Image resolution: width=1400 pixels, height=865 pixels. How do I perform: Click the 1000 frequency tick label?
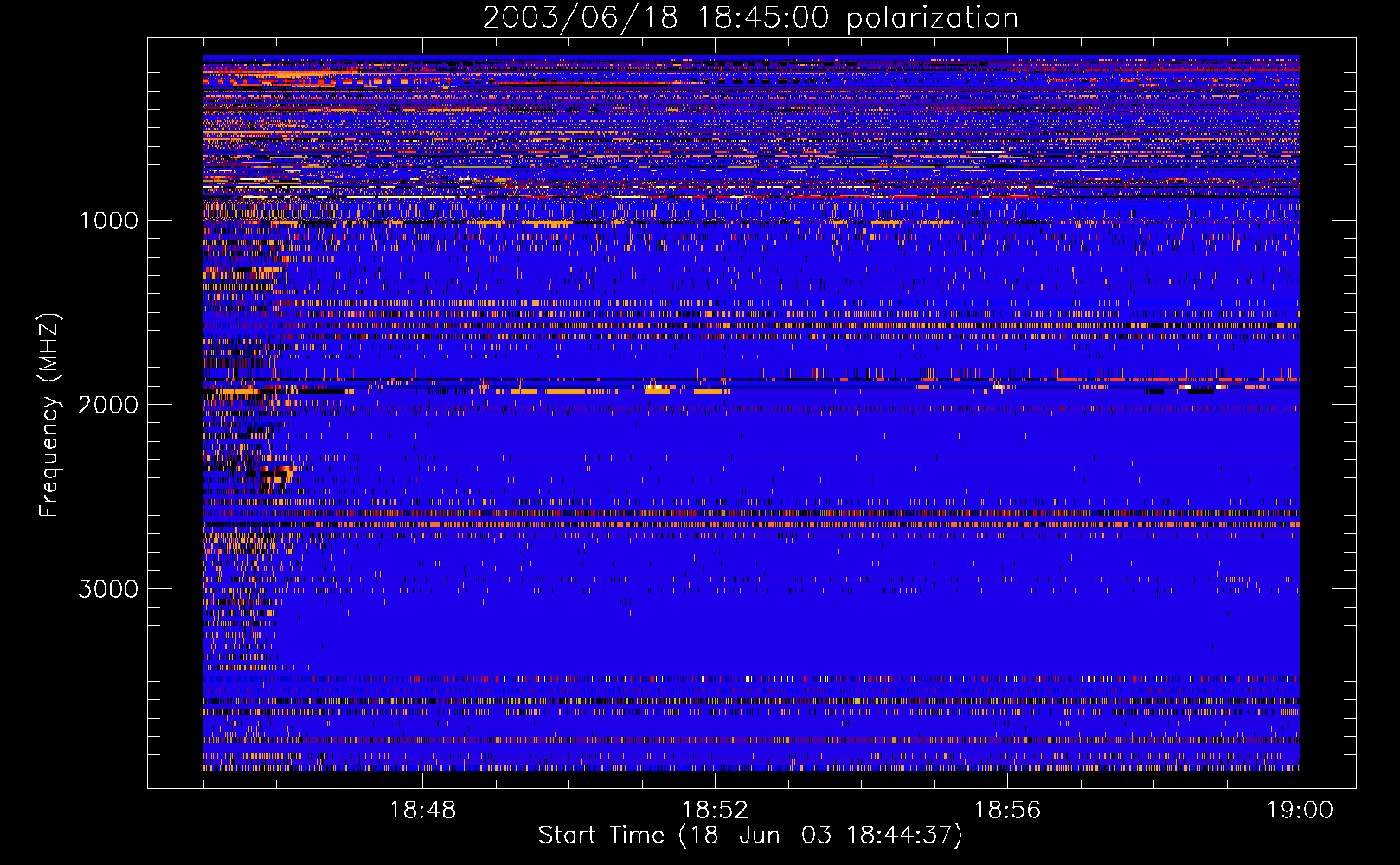coord(109,221)
